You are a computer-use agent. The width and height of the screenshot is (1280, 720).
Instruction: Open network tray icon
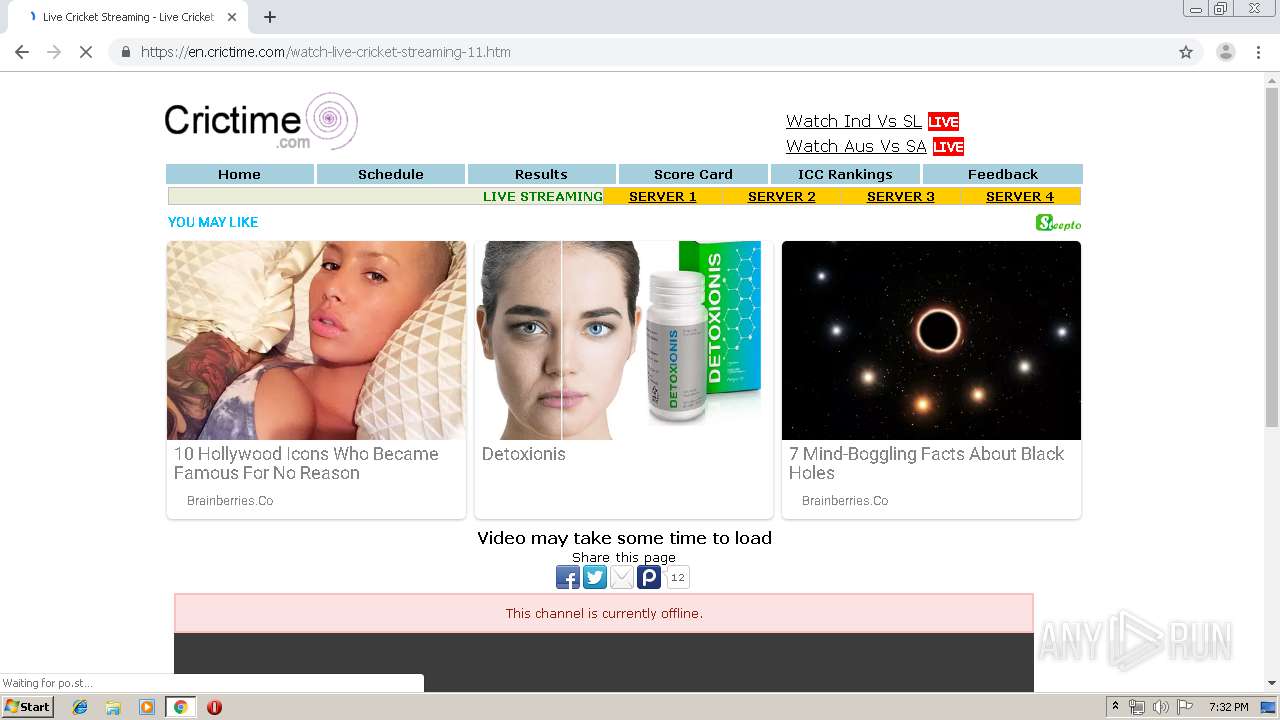[x=1136, y=707]
